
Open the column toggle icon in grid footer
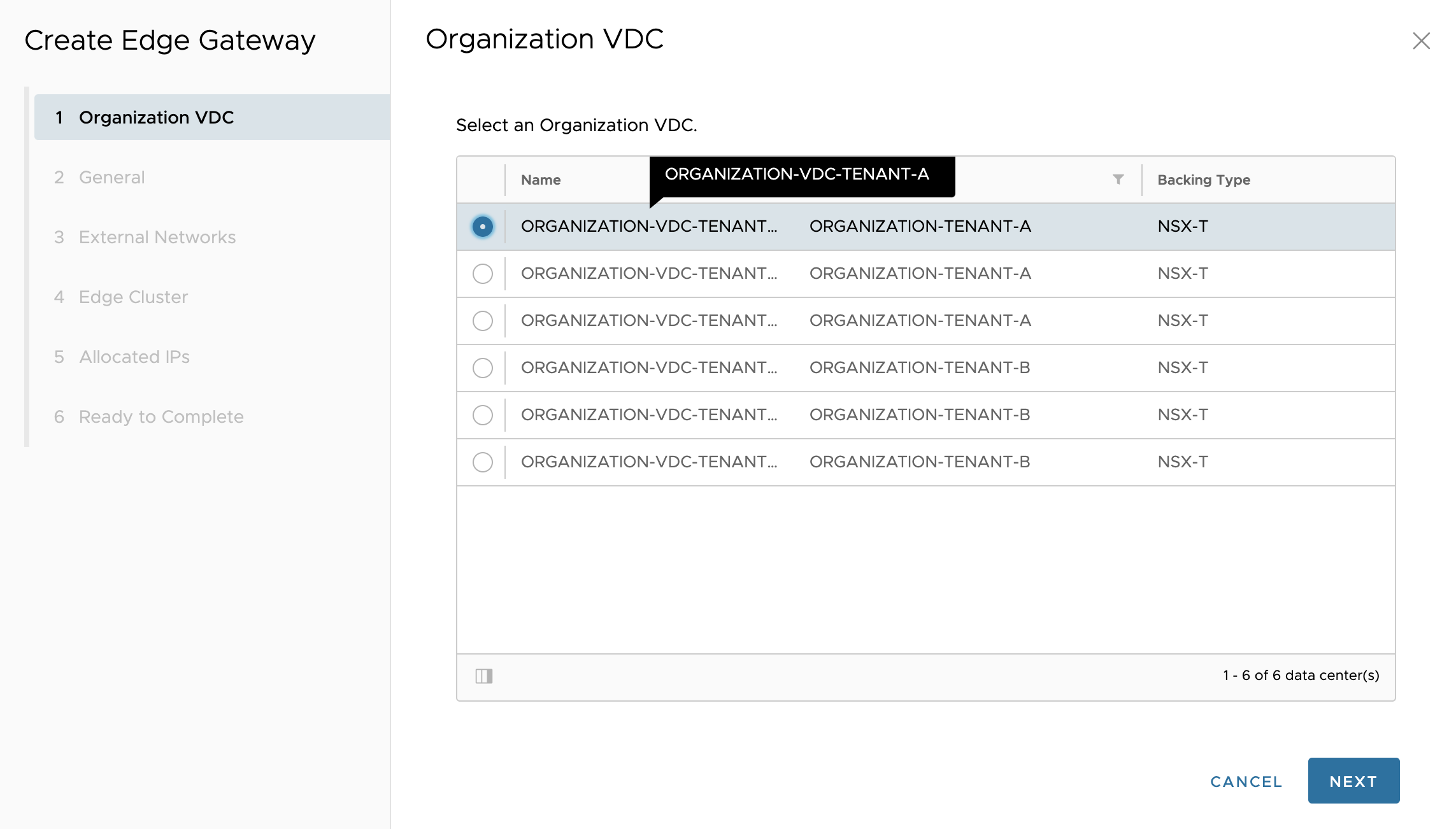click(x=484, y=676)
